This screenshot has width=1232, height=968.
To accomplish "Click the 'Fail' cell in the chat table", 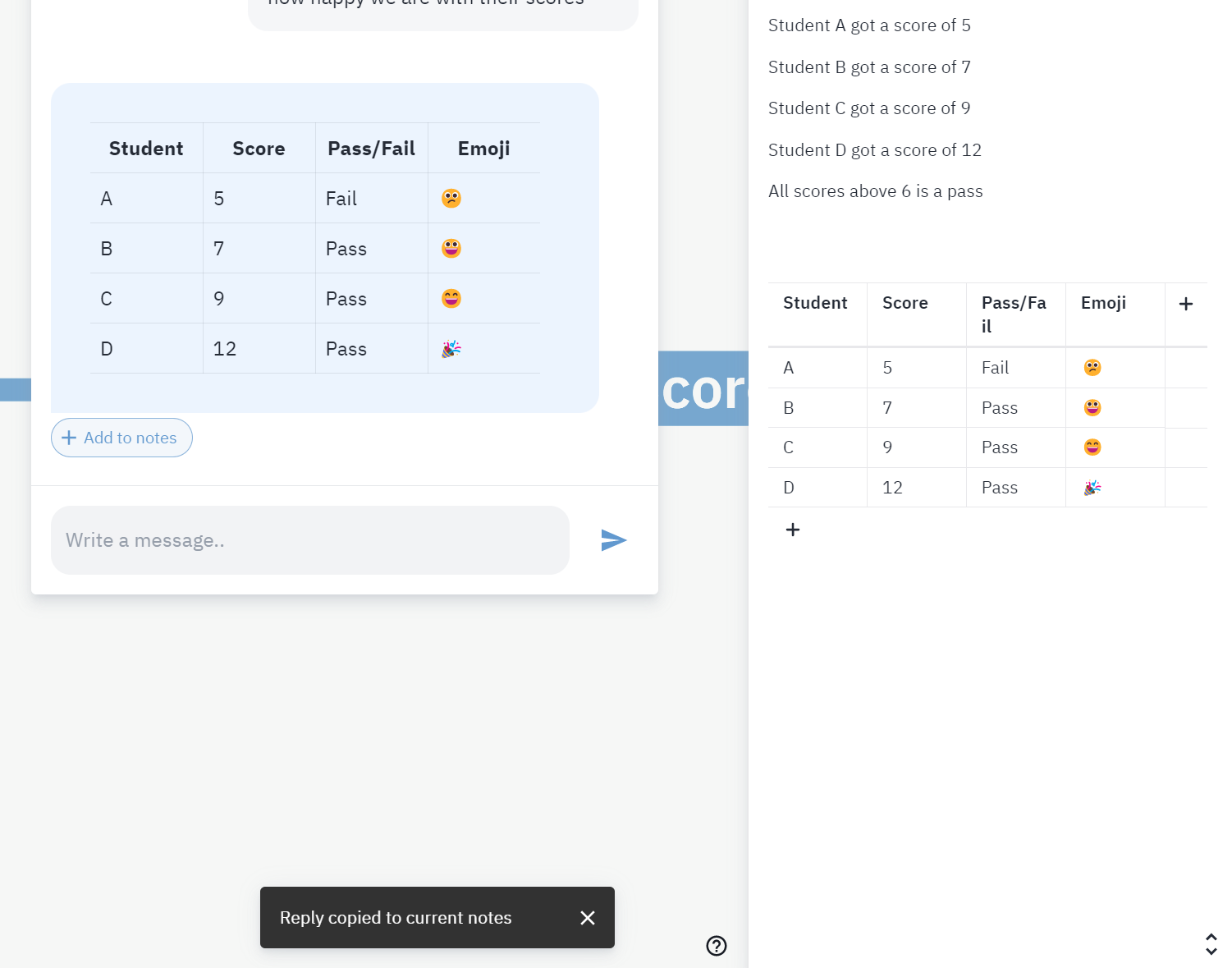I will coord(372,199).
